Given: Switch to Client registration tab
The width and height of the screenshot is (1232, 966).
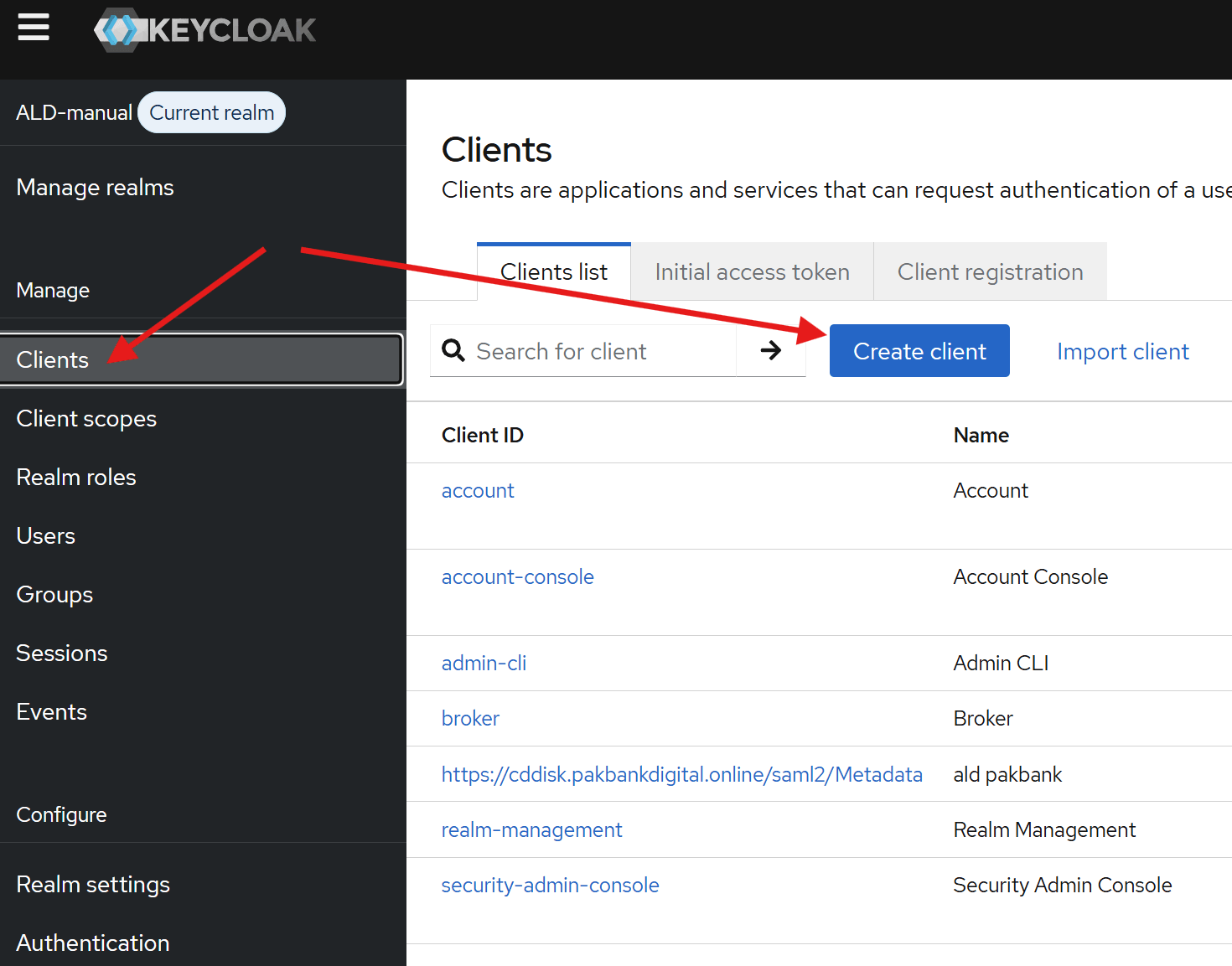Looking at the screenshot, I should pos(990,271).
